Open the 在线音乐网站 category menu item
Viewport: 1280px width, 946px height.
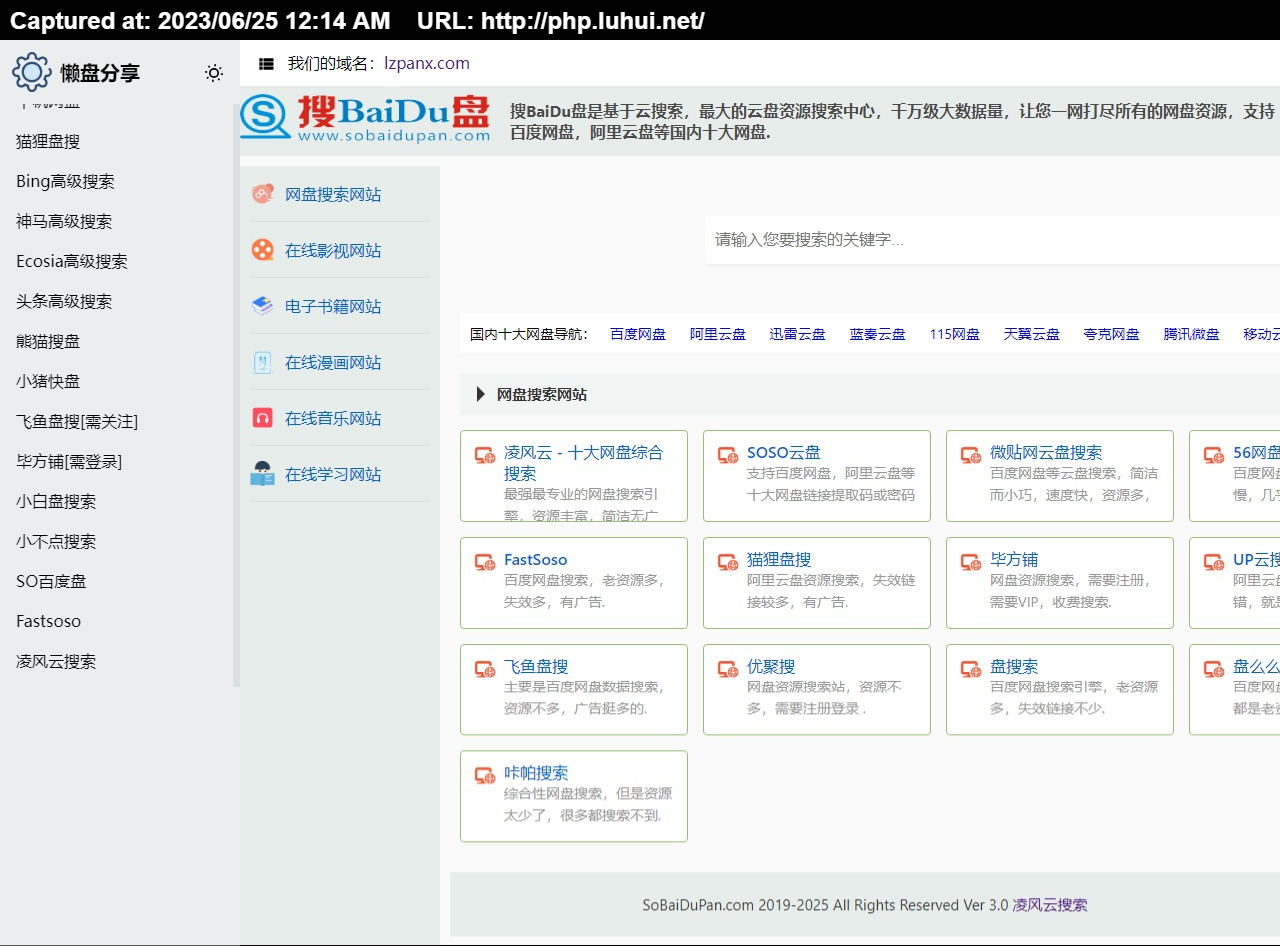coord(333,419)
